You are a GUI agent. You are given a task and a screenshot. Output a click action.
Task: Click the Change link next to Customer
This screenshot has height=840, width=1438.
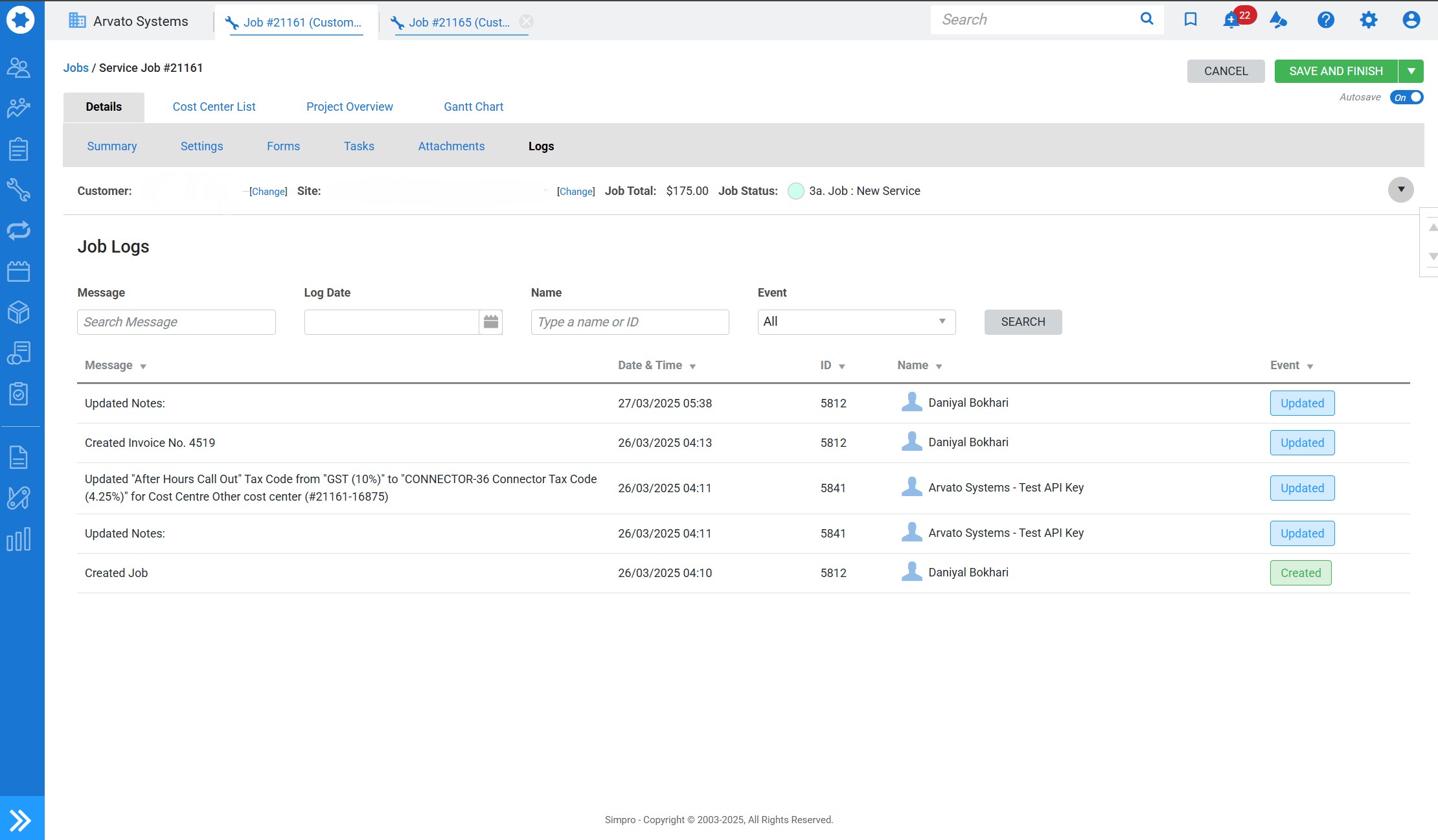pyautogui.click(x=268, y=192)
